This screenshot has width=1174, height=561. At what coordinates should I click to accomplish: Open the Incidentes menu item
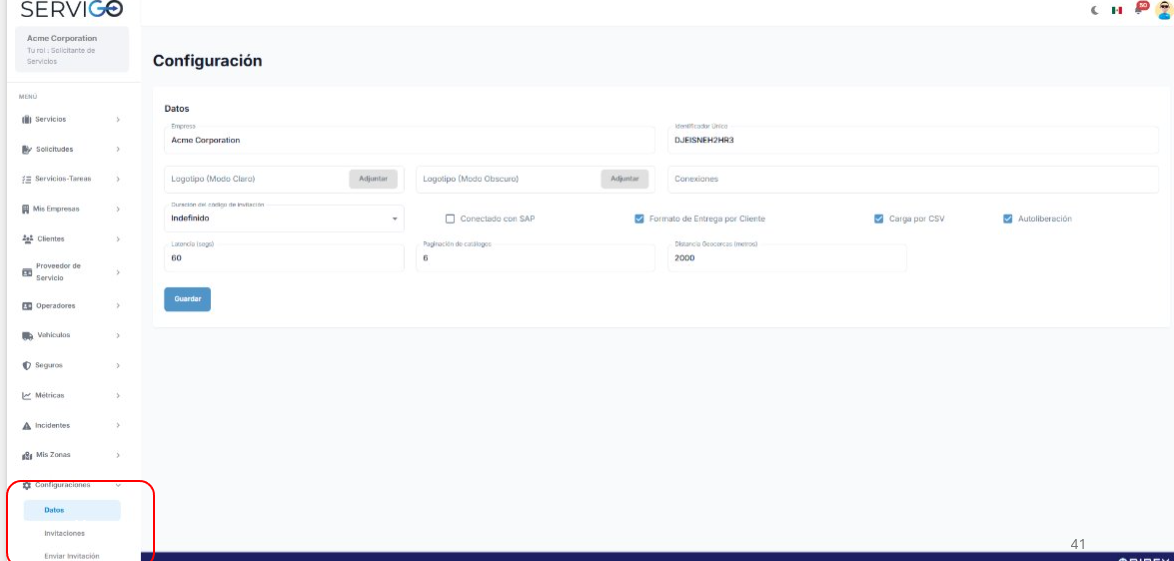pyautogui.click(x=72, y=425)
